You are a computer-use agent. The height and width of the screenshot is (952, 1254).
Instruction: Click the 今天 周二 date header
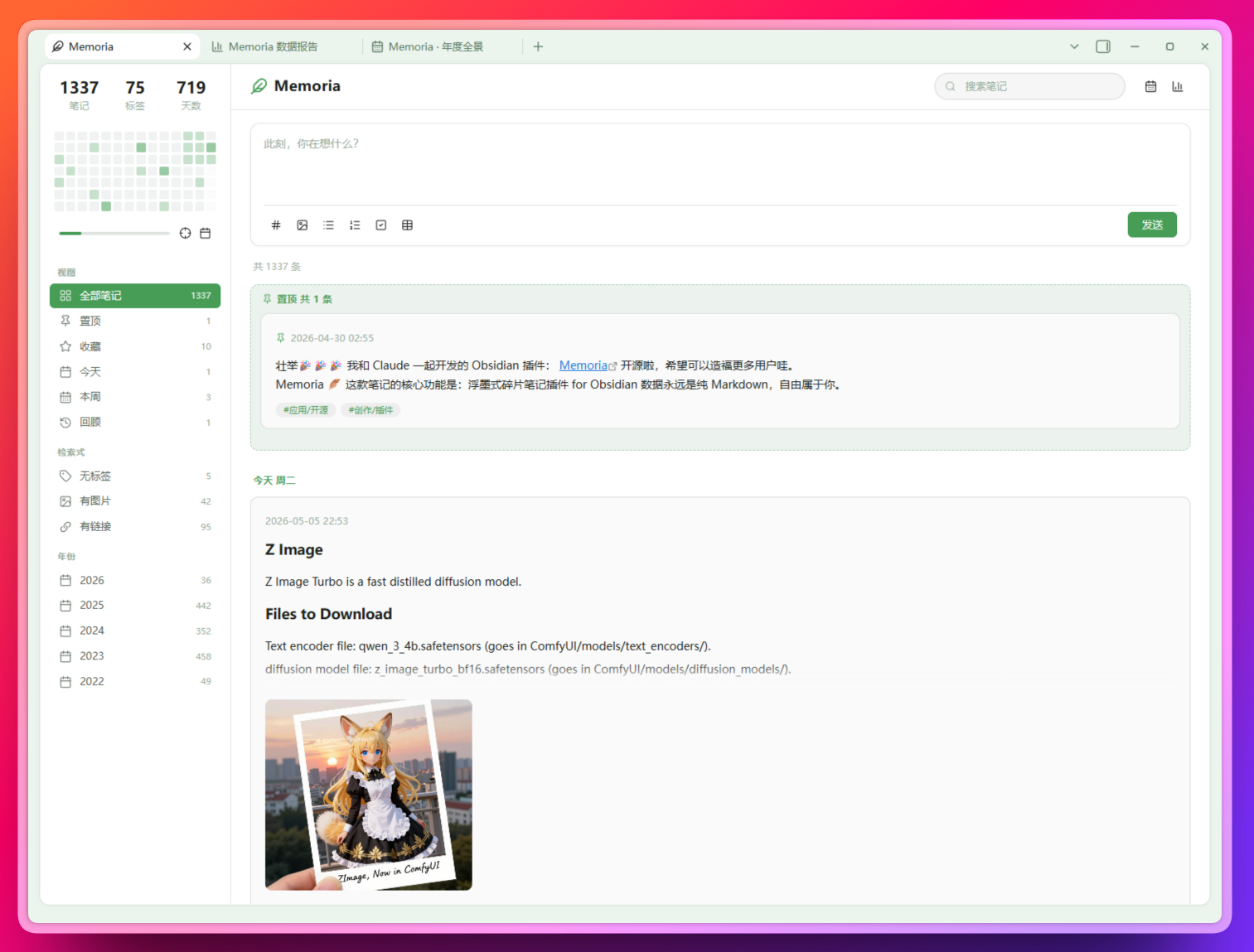[274, 481]
